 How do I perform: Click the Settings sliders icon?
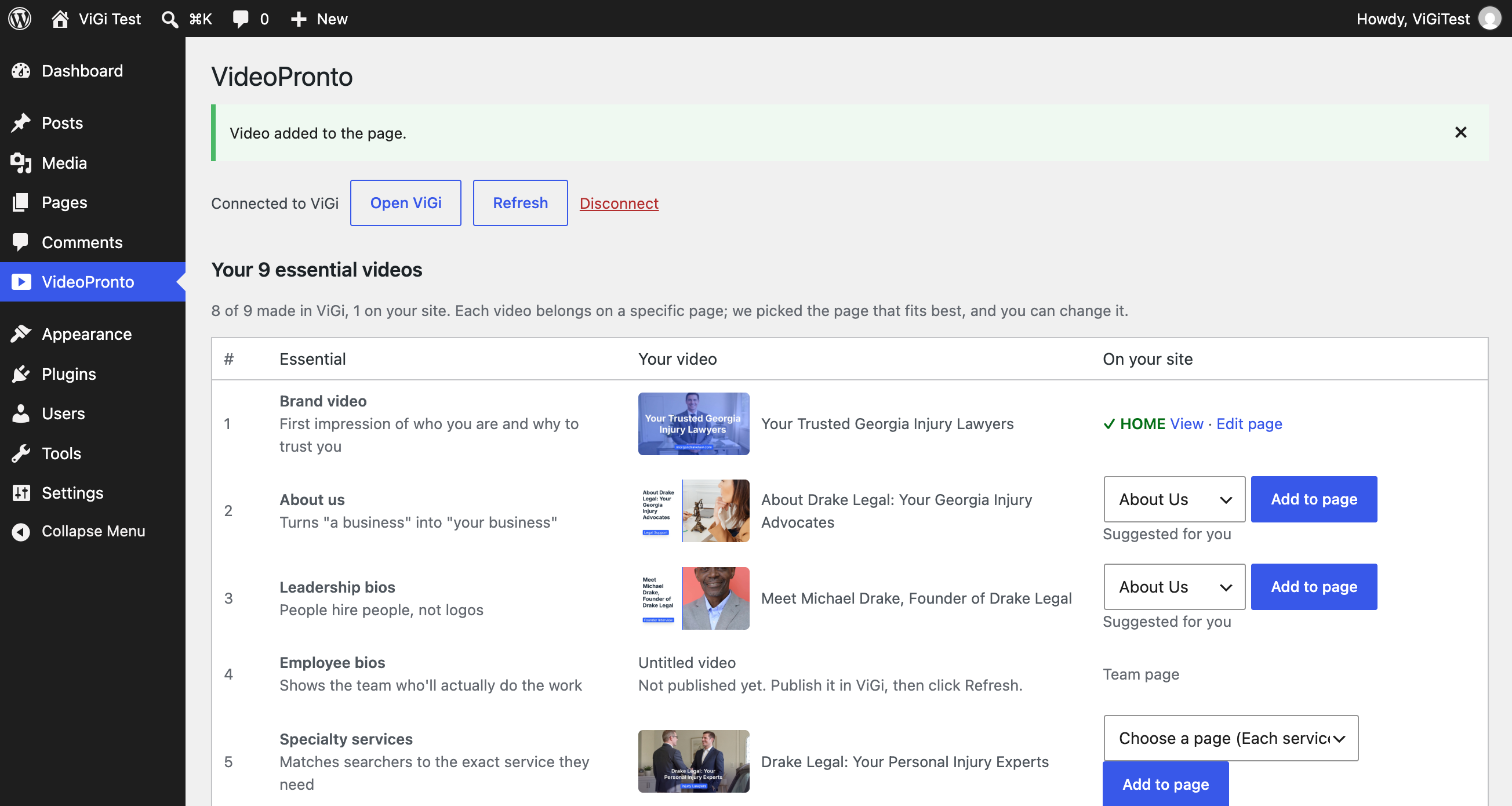click(21, 493)
